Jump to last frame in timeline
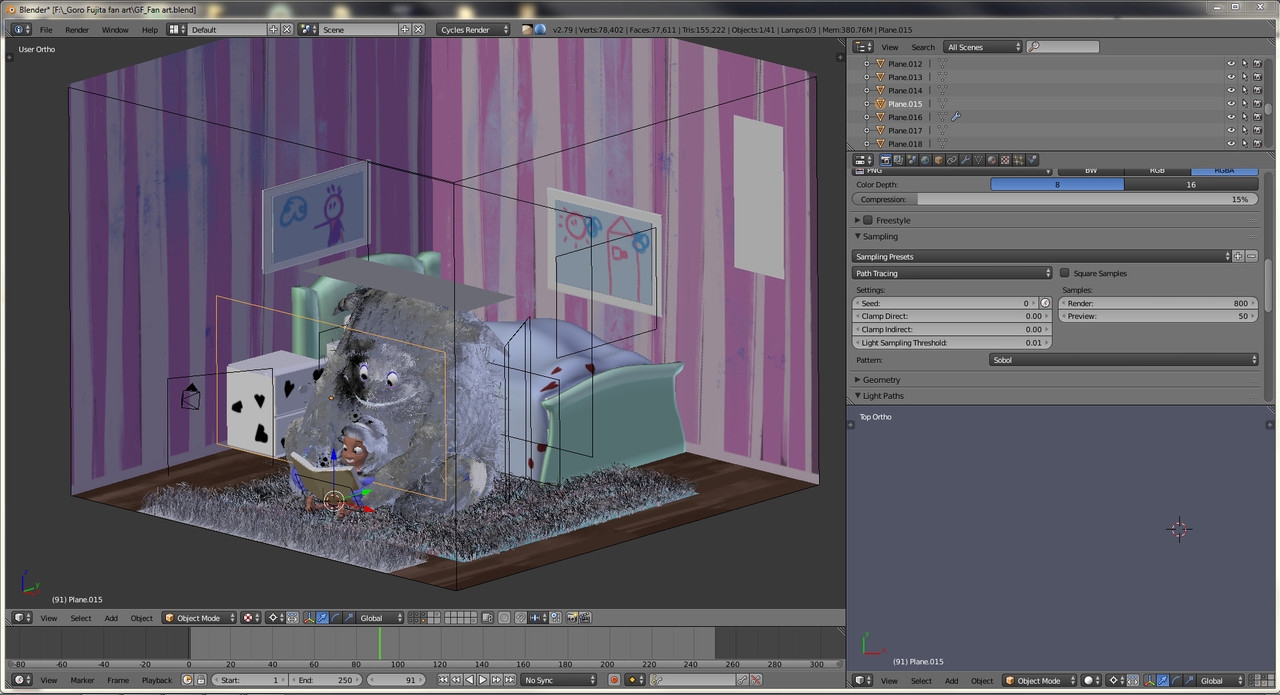The height and width of the screenshot is (695, 1280). 509,680
